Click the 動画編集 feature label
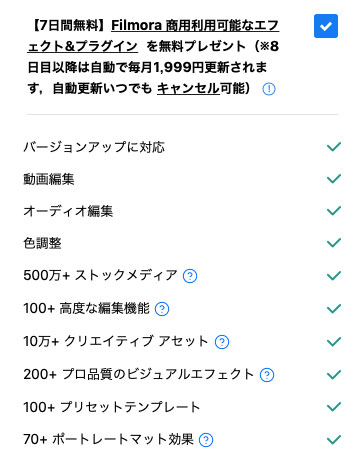This screenshot has height=471, width=364. pos(49,179)
